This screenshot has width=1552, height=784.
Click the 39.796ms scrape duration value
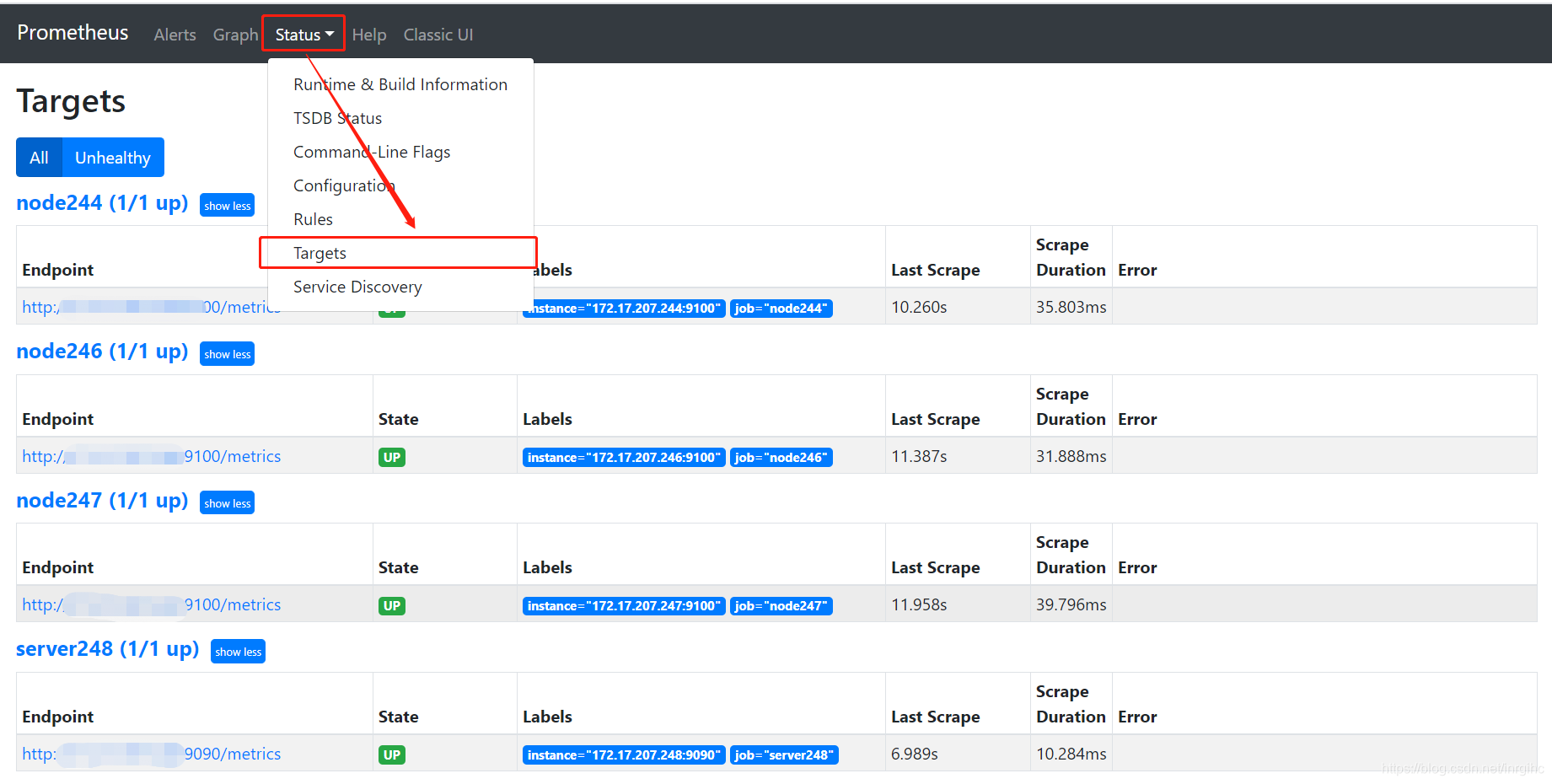pos(1071,604)
